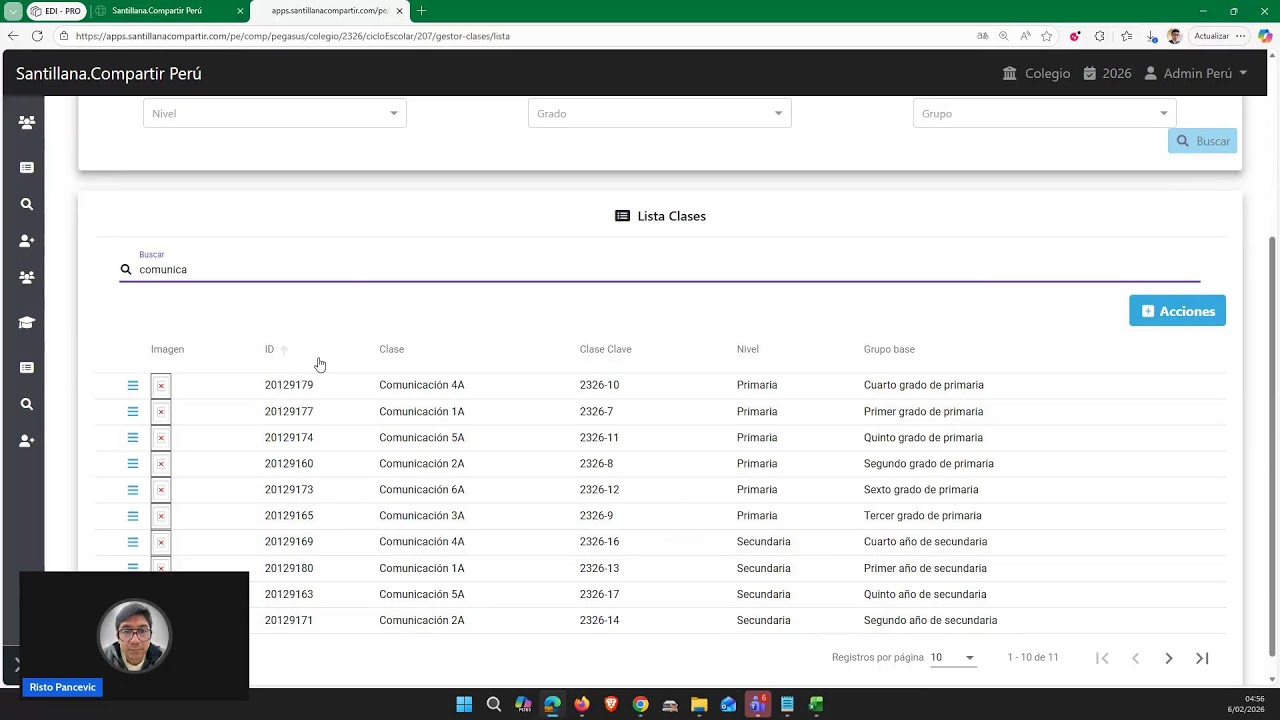Screen dimensions: 1280x720
Task: Change Registros por página dropdown value
Action: point(952,657)
